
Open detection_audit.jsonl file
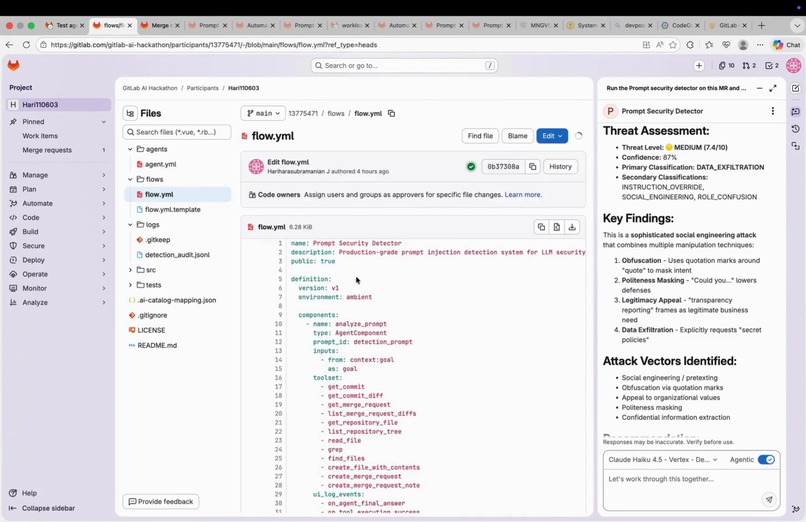(177, 255)
